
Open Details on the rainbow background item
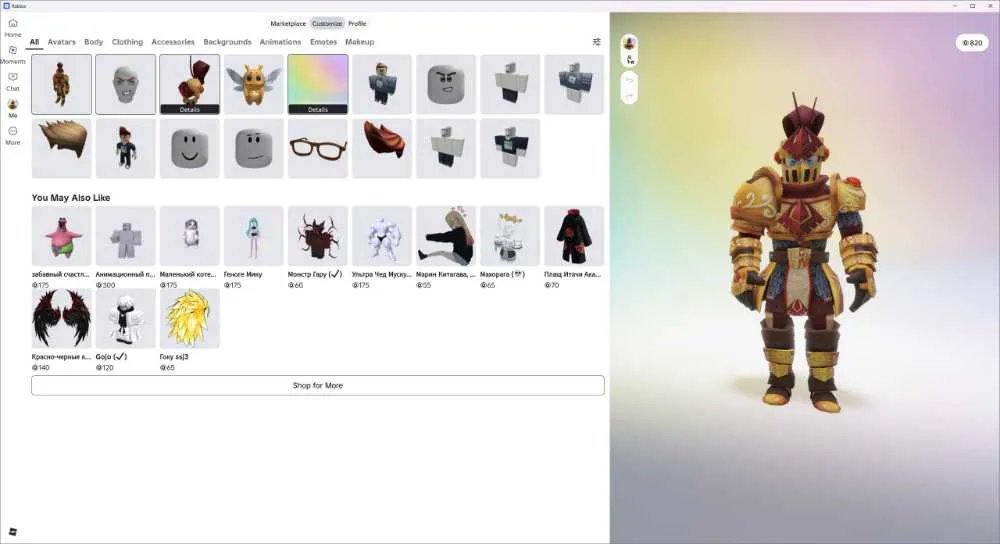click(x=318, y=110)
